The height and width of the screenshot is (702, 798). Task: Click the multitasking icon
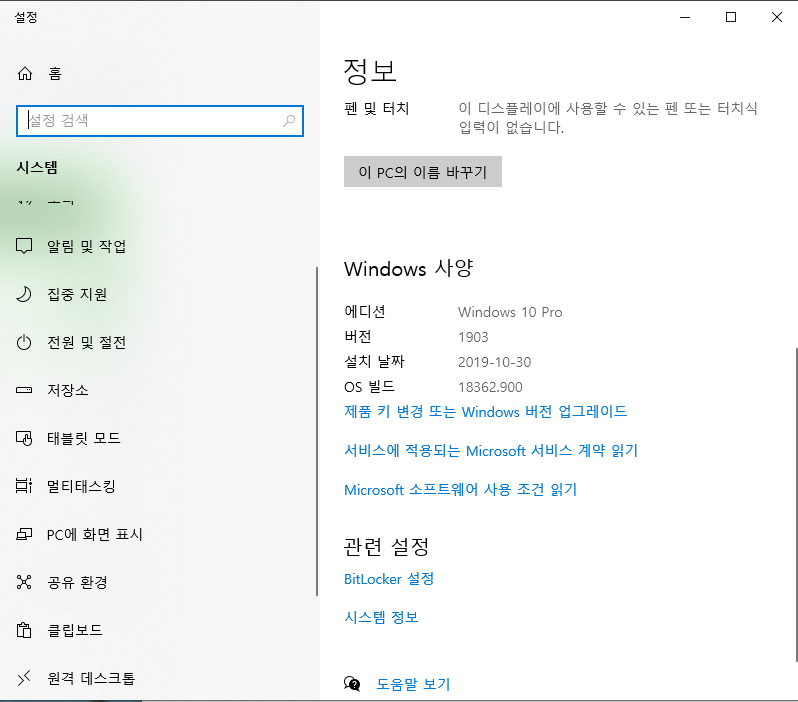24,486
